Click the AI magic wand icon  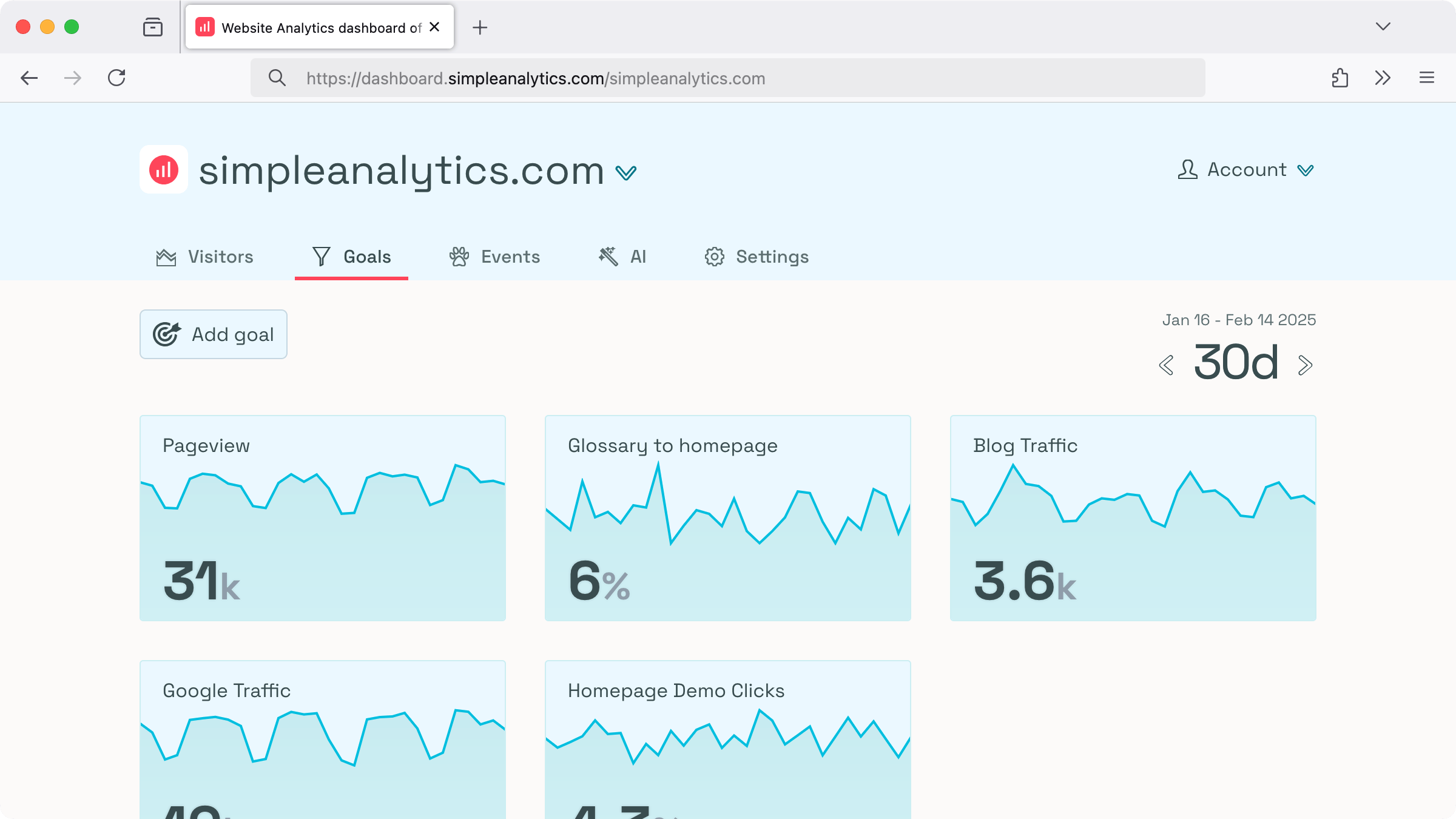(608, 257)
